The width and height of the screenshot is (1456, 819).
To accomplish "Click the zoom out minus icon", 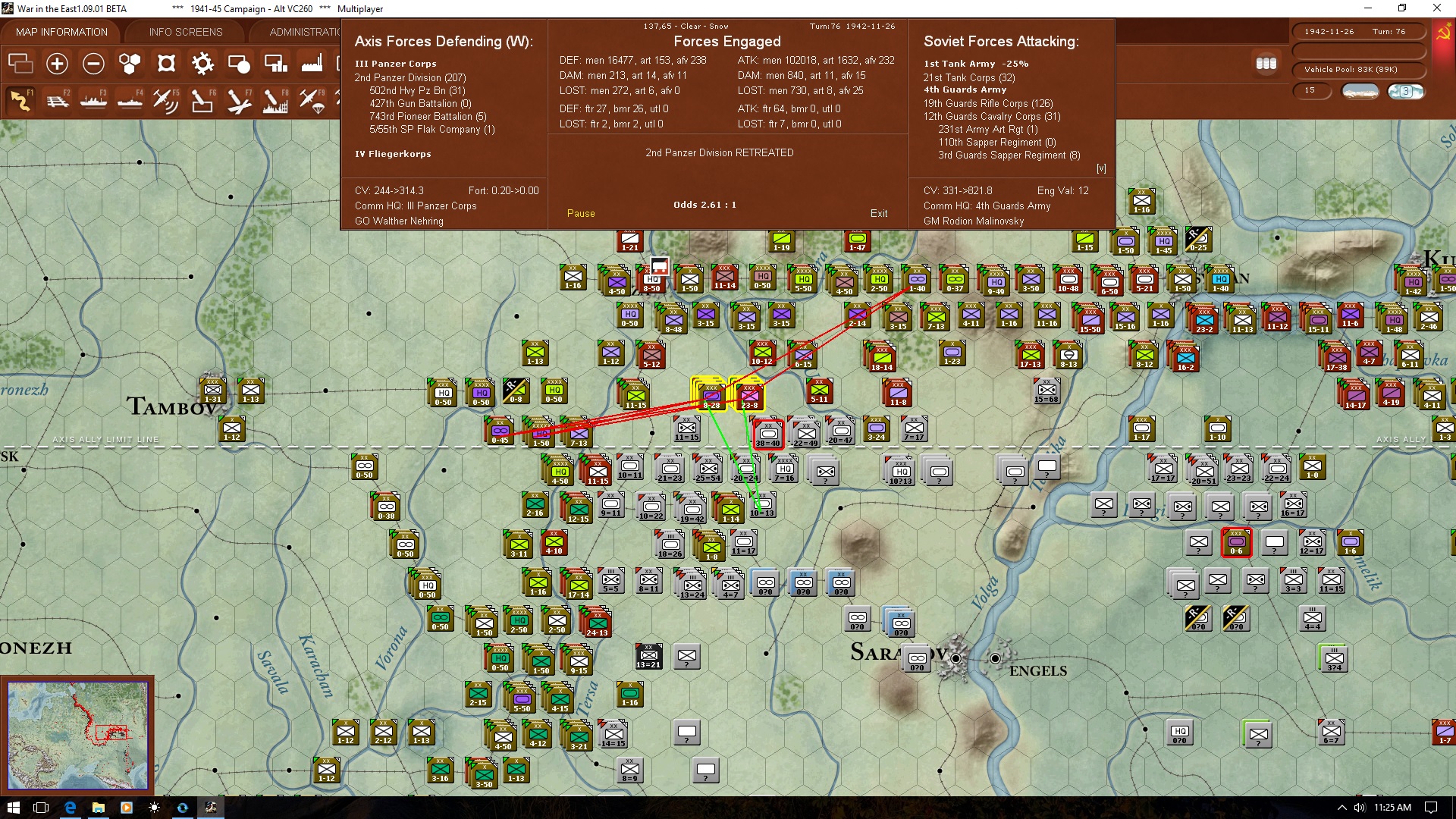I will [x=93, y=64].
